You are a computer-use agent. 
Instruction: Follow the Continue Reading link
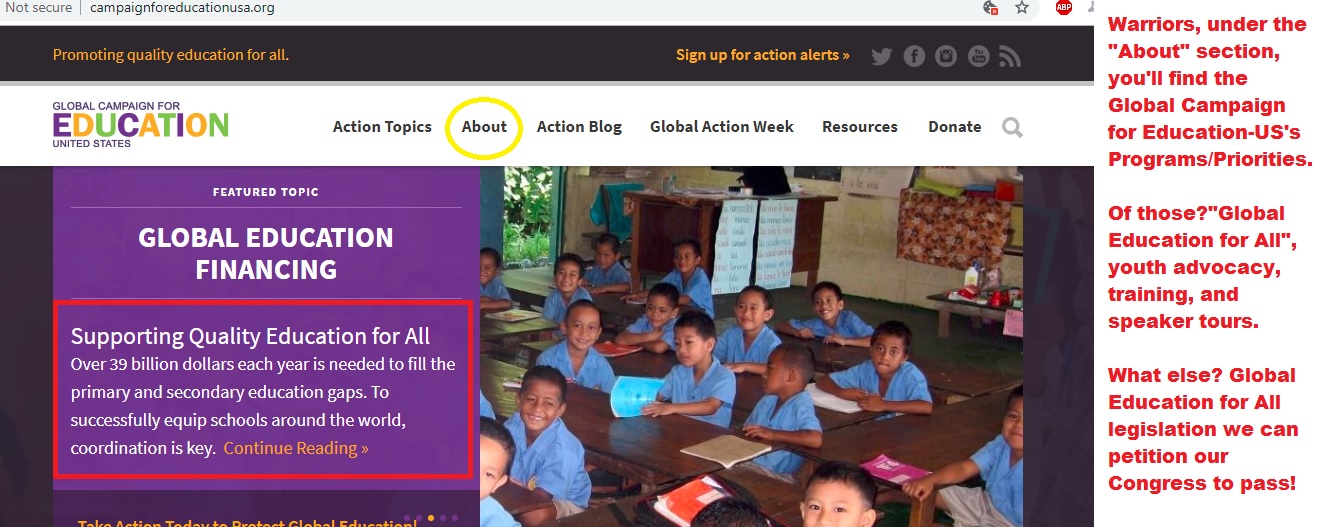296,448
